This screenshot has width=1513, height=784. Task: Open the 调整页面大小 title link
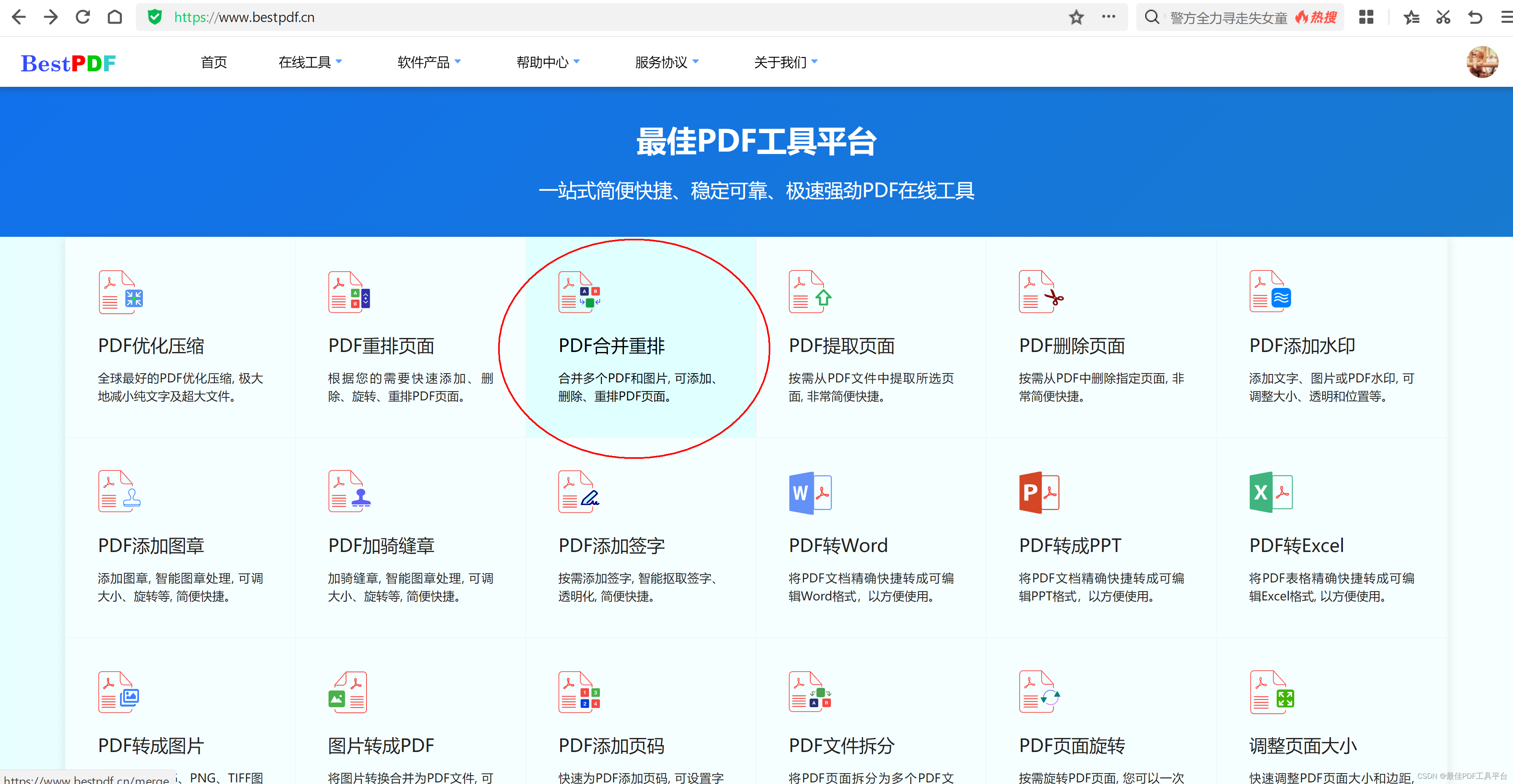(1303, 746)
